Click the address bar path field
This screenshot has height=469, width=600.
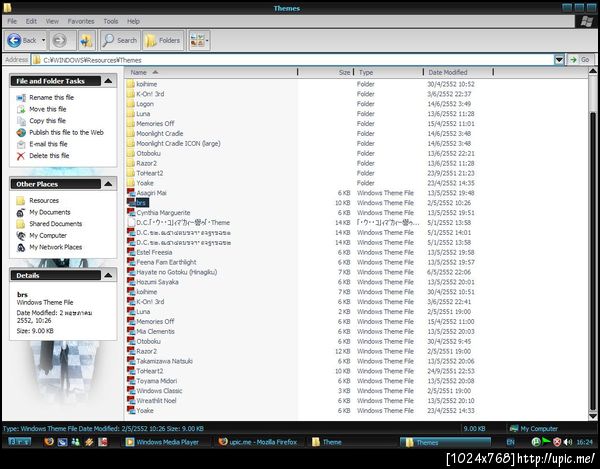(x=293, y=60)
